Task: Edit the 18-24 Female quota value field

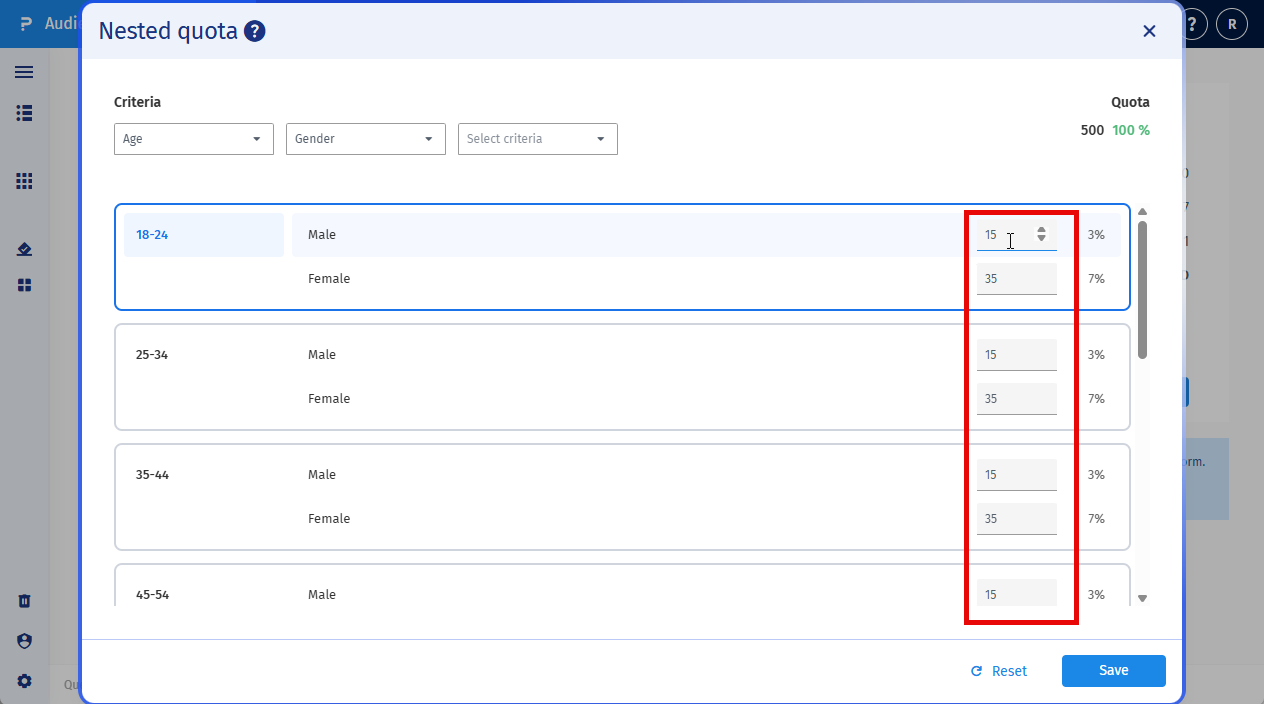Action: pos(1010,278)
